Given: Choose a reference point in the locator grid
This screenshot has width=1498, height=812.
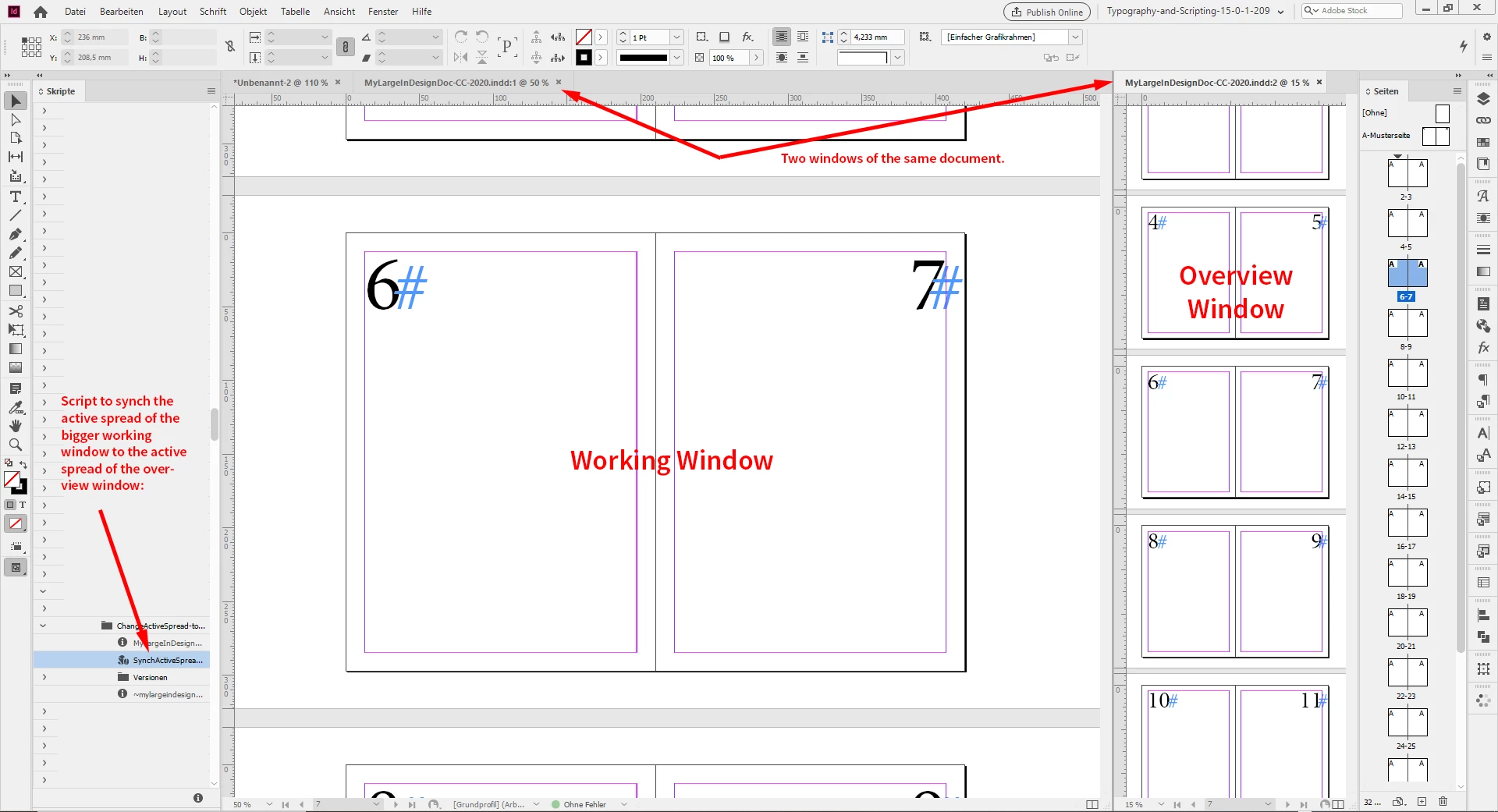Looking at the screenshot, I should [x=31, y=47].
